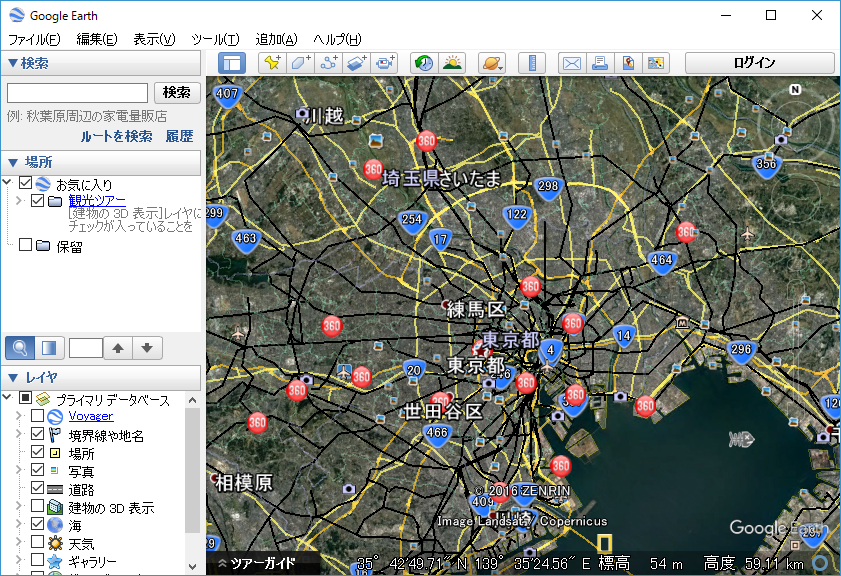Screen dimensions: 841x576
Task: Click route marker 407 on map
Action: [227, 95]
